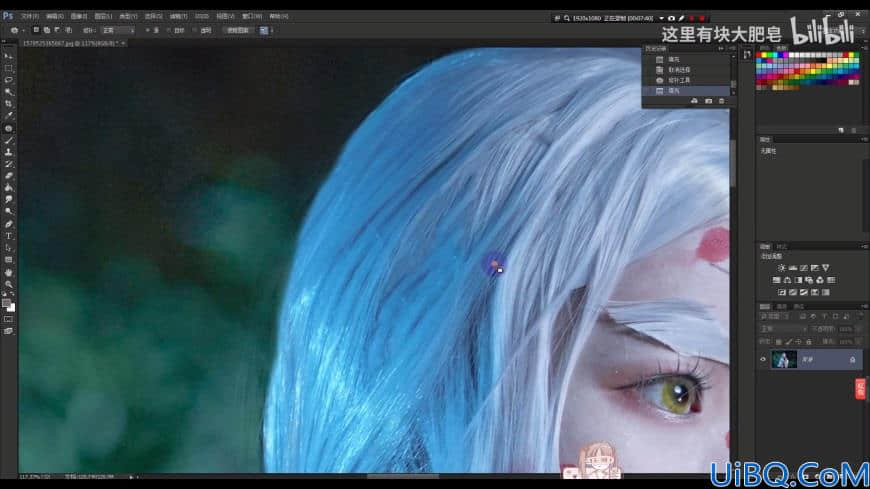The width and height of the screenshot is (870, 489).
Task: Select the Quick Selection tool
Action: click(8, 92)
